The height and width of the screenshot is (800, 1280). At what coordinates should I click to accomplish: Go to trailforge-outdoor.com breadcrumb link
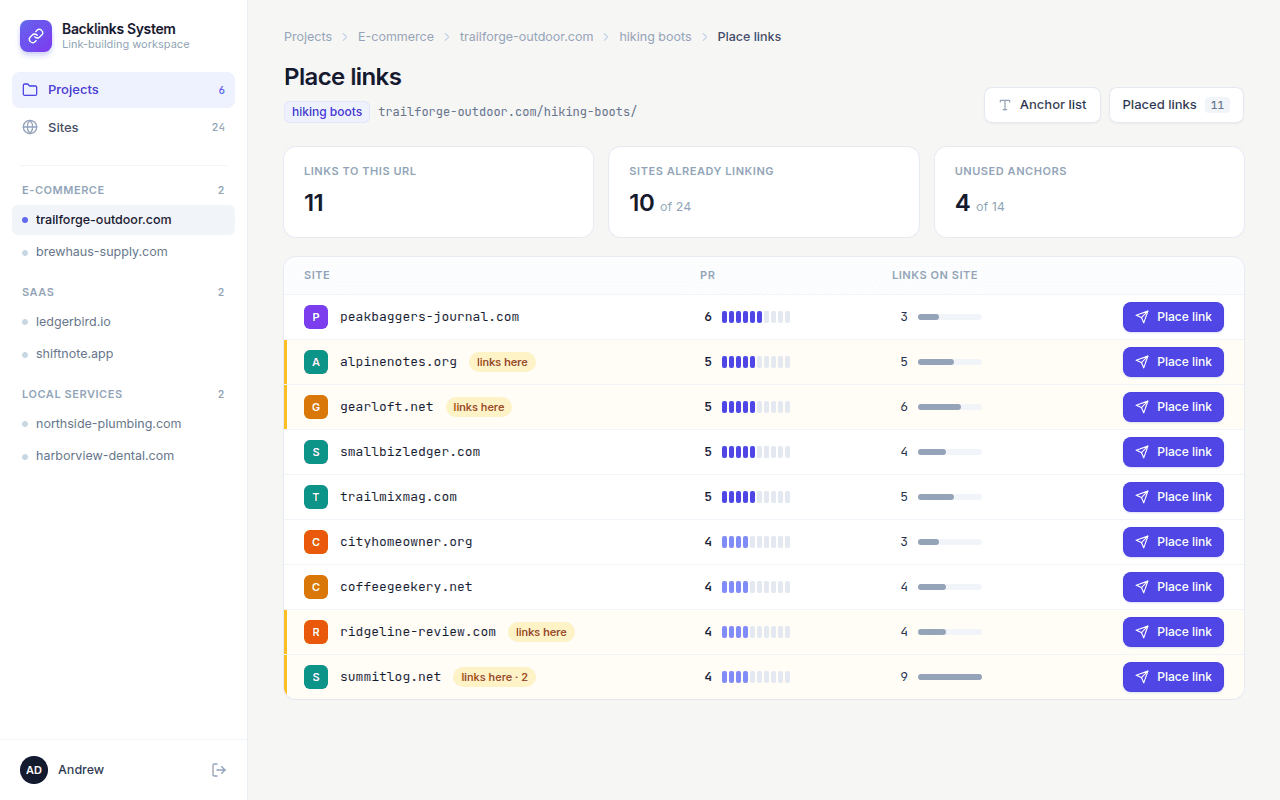click(527, 37)
